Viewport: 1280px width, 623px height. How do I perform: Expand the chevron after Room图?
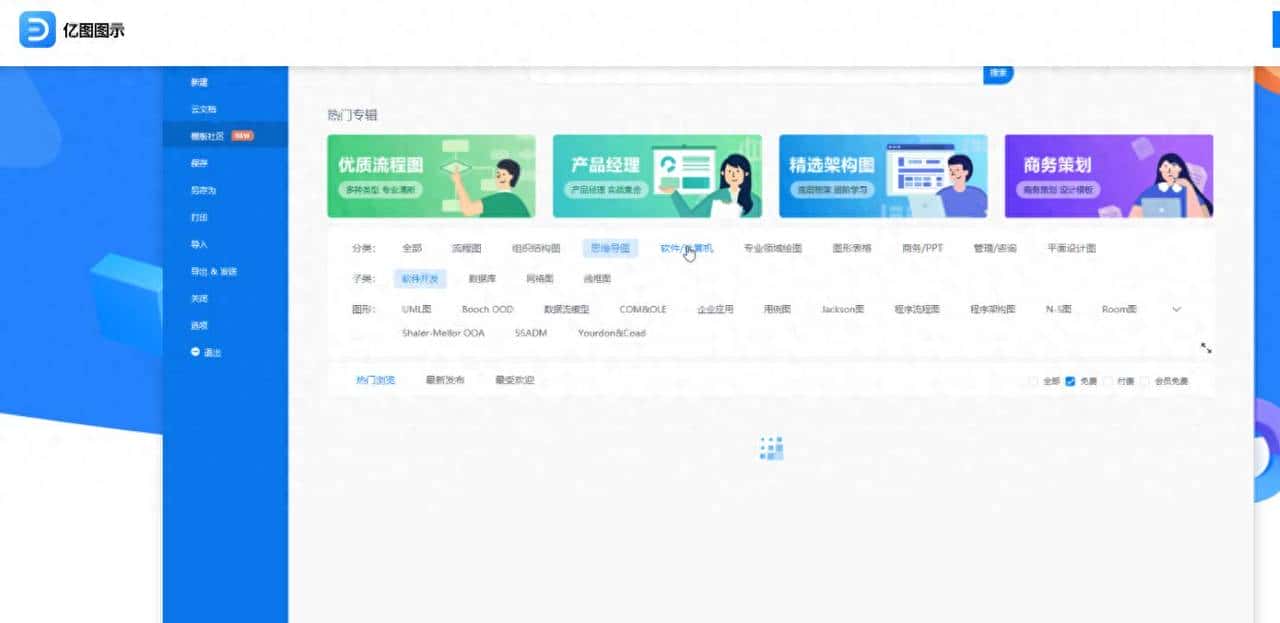coord(1176,310)
